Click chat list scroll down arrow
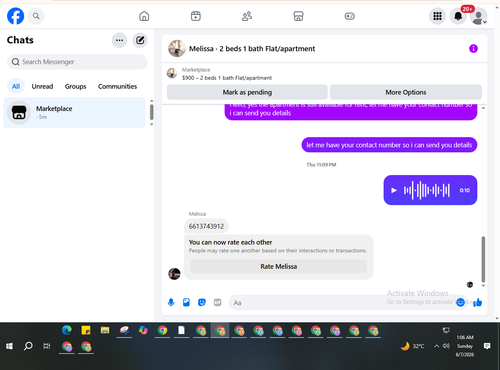This screenshot has height=370, width=500. coord(152,125)
